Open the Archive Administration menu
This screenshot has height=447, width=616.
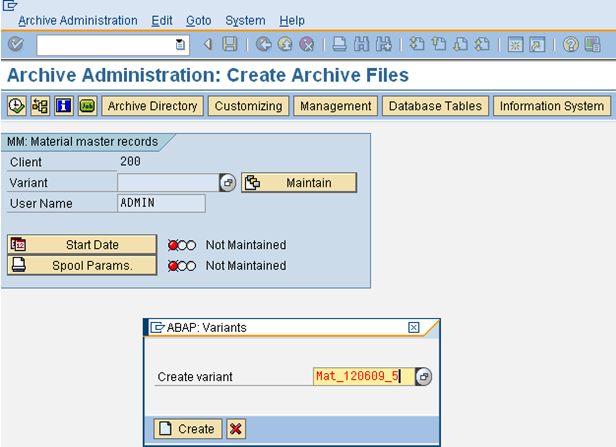coord(78,20)
